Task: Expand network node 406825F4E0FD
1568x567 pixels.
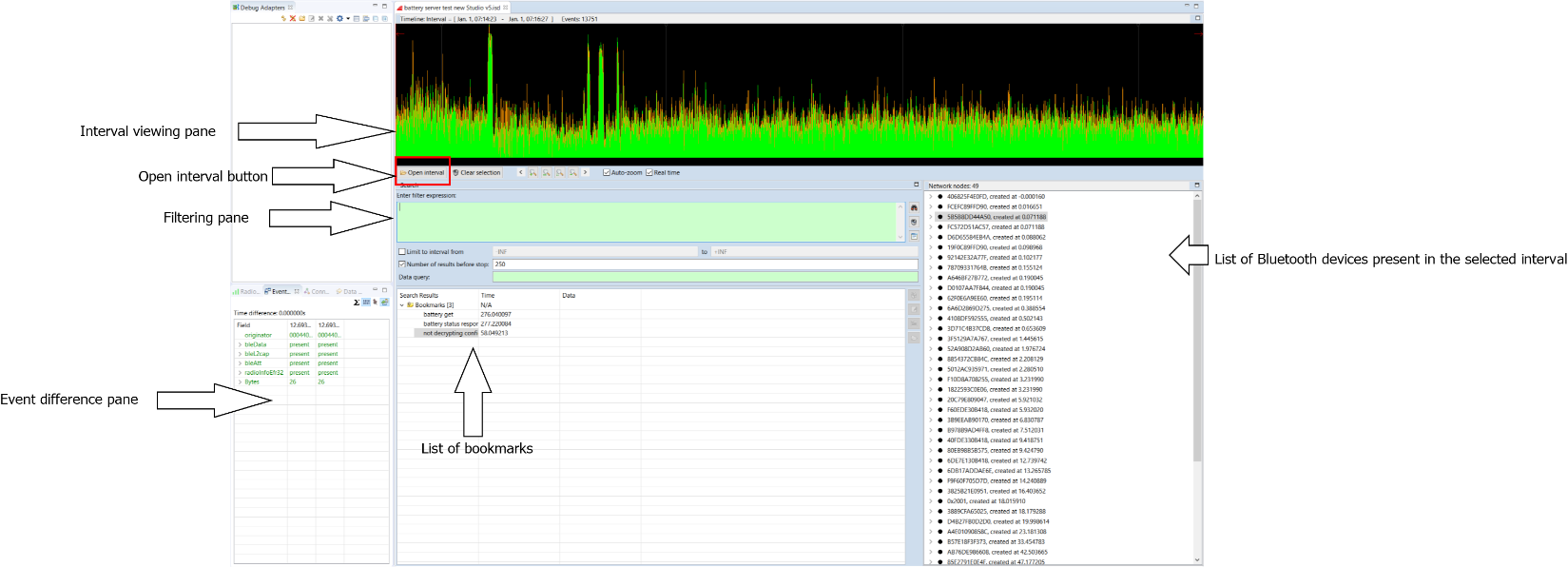Action: pyautogui.click(x=931, y=197)
